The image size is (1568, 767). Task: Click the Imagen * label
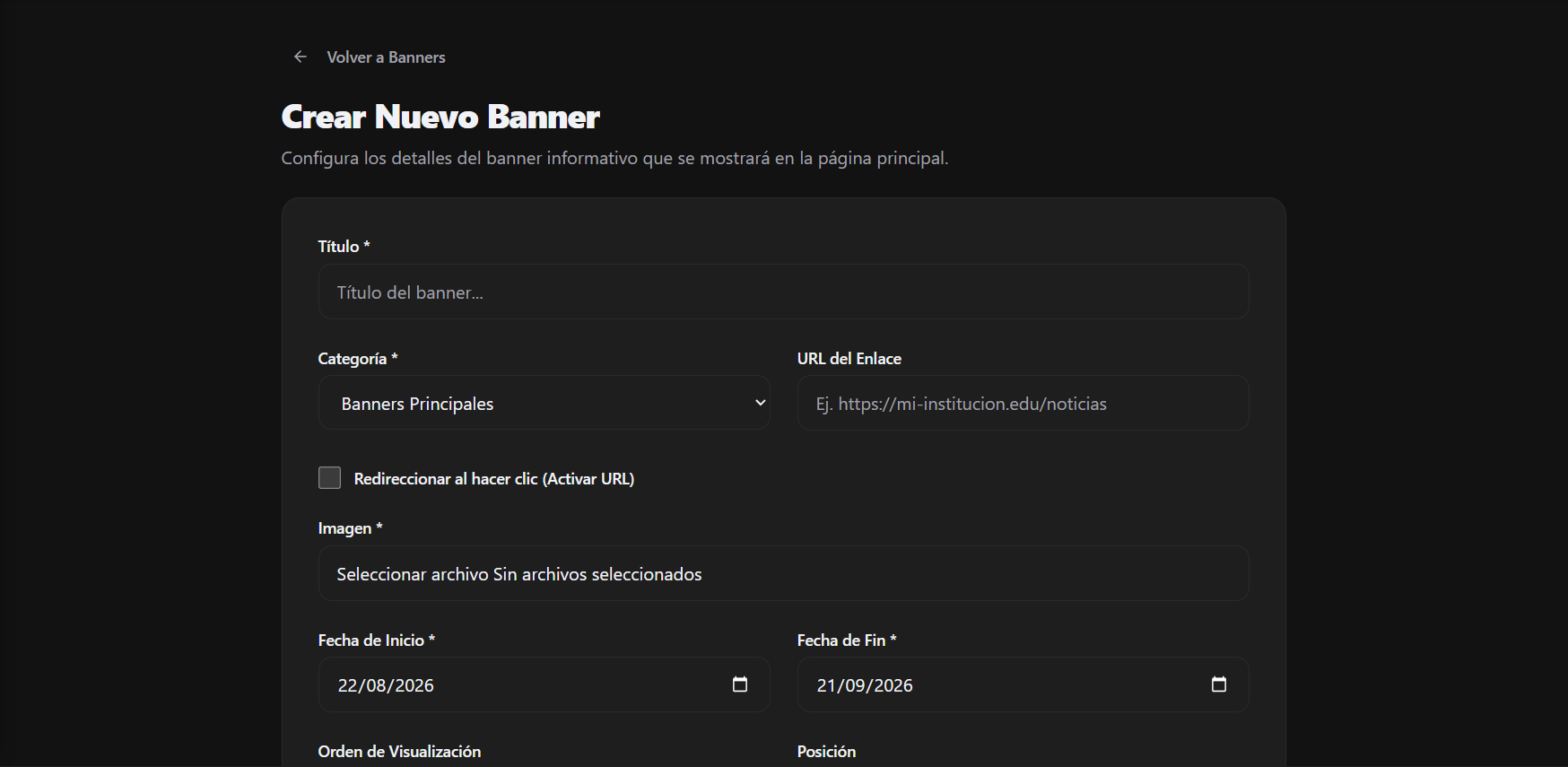pos(350,528)
